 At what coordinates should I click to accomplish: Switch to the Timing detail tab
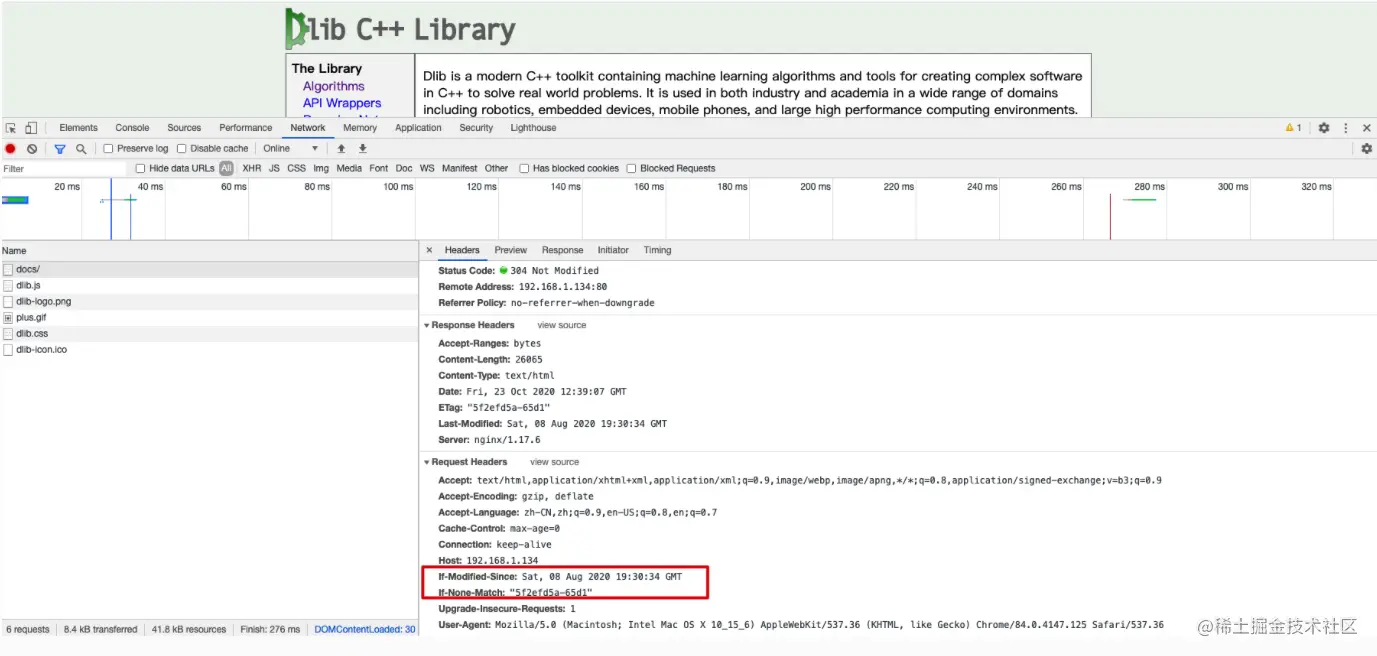[657, 250]
